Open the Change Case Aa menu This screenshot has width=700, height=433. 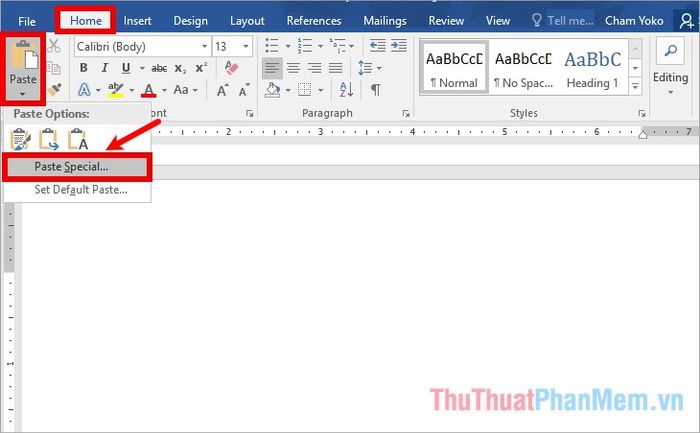tap(181, 90)
